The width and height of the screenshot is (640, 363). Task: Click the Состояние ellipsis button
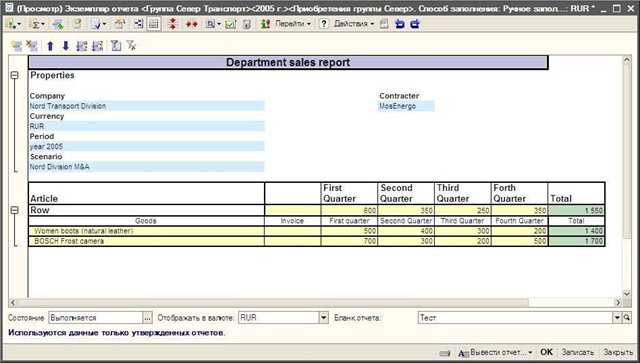[x=147, y=318]
